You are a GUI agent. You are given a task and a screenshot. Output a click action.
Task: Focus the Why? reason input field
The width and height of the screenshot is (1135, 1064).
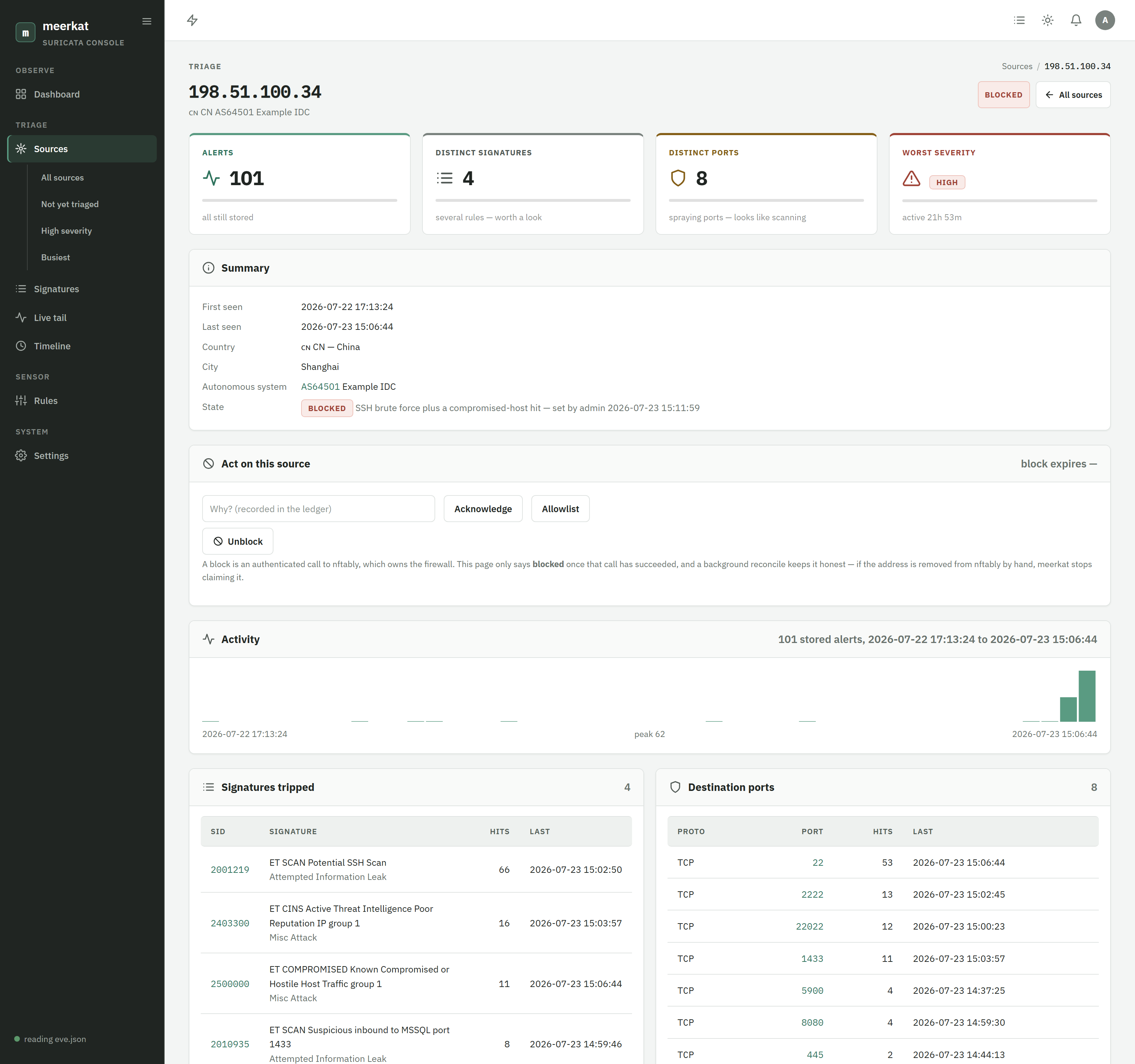tap(319, 509)
